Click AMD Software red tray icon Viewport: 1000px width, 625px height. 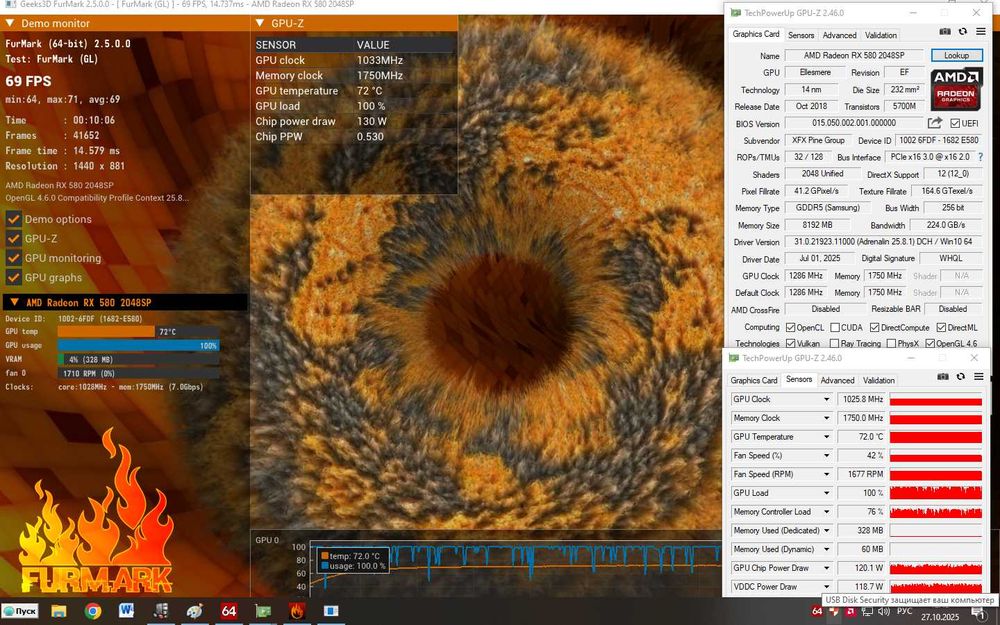(850, 611)
